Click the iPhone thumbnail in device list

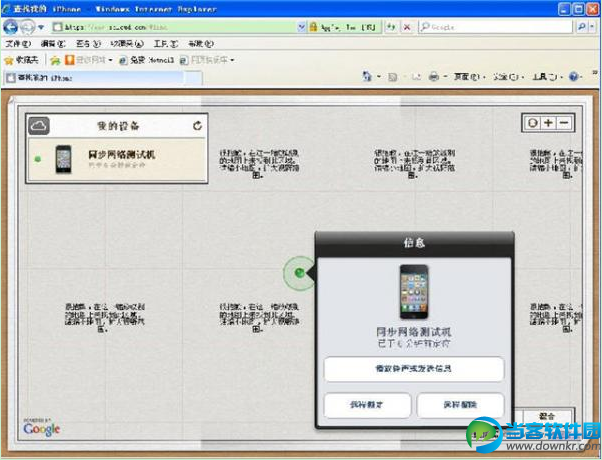click(63, 159)
